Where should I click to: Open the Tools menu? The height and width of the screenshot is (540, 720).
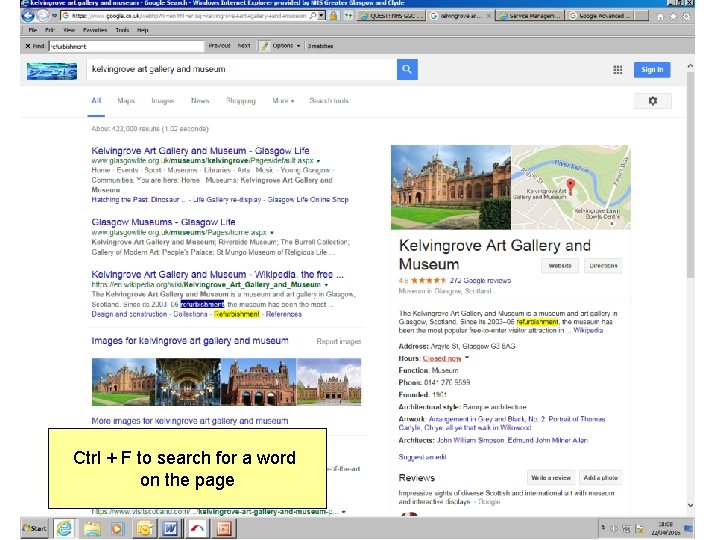pos(122,30)
